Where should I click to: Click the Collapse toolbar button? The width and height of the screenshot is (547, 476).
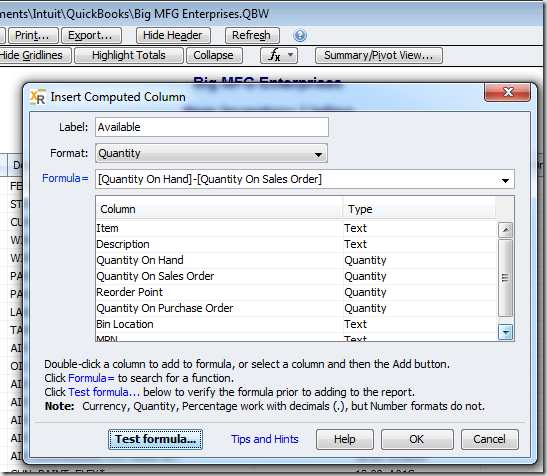point(214,55)
